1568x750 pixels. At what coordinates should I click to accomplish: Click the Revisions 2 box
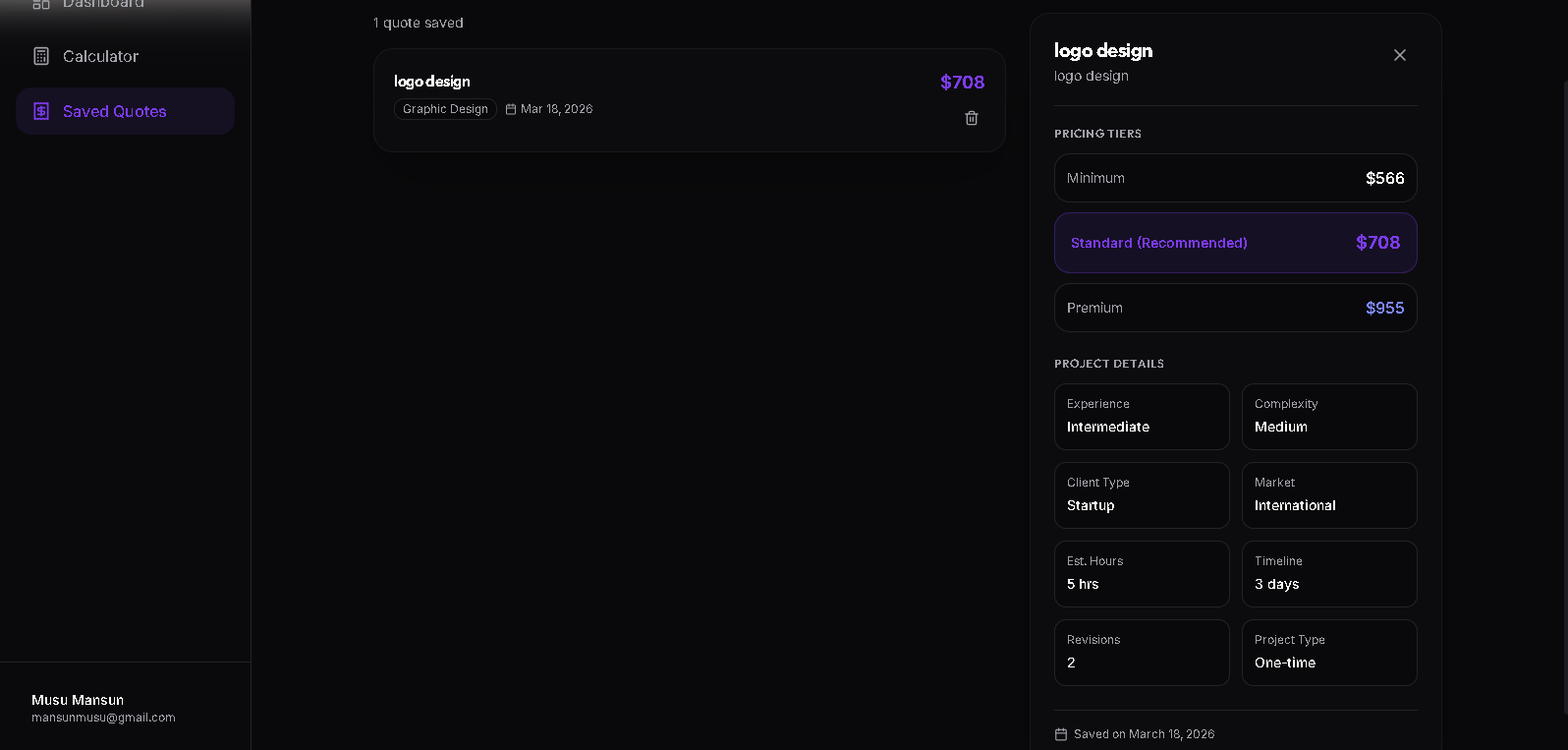pyautogui.click(x=1142, y=653)
